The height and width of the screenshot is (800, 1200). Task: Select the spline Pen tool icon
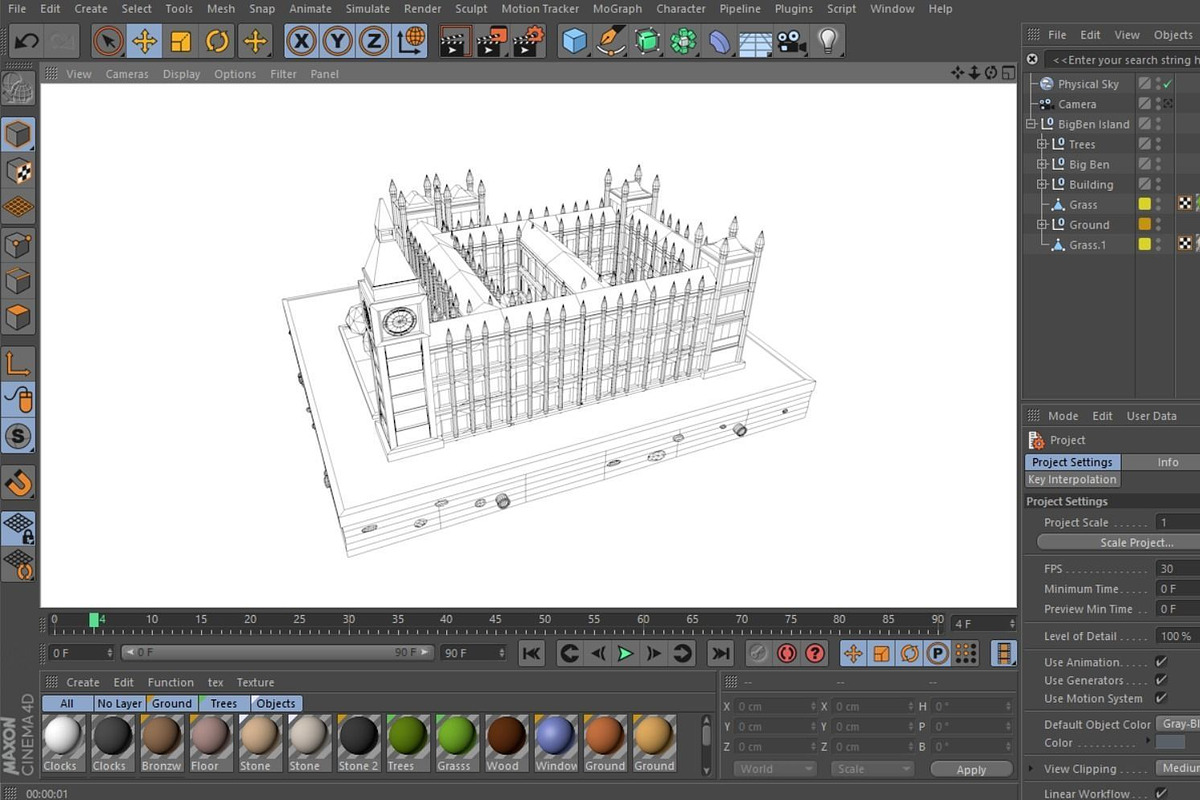point(610,41)
